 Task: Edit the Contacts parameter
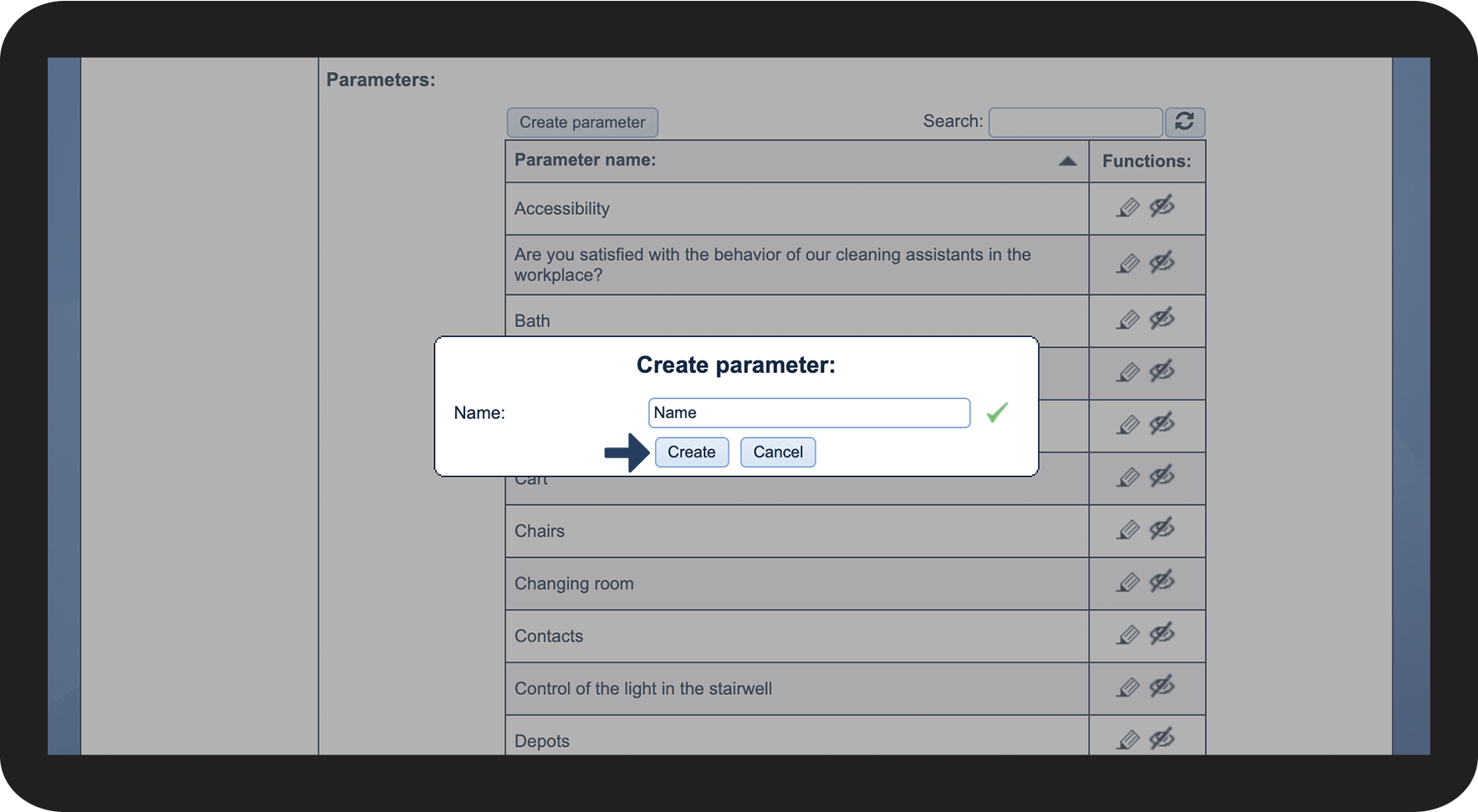tap(1128, 636)
